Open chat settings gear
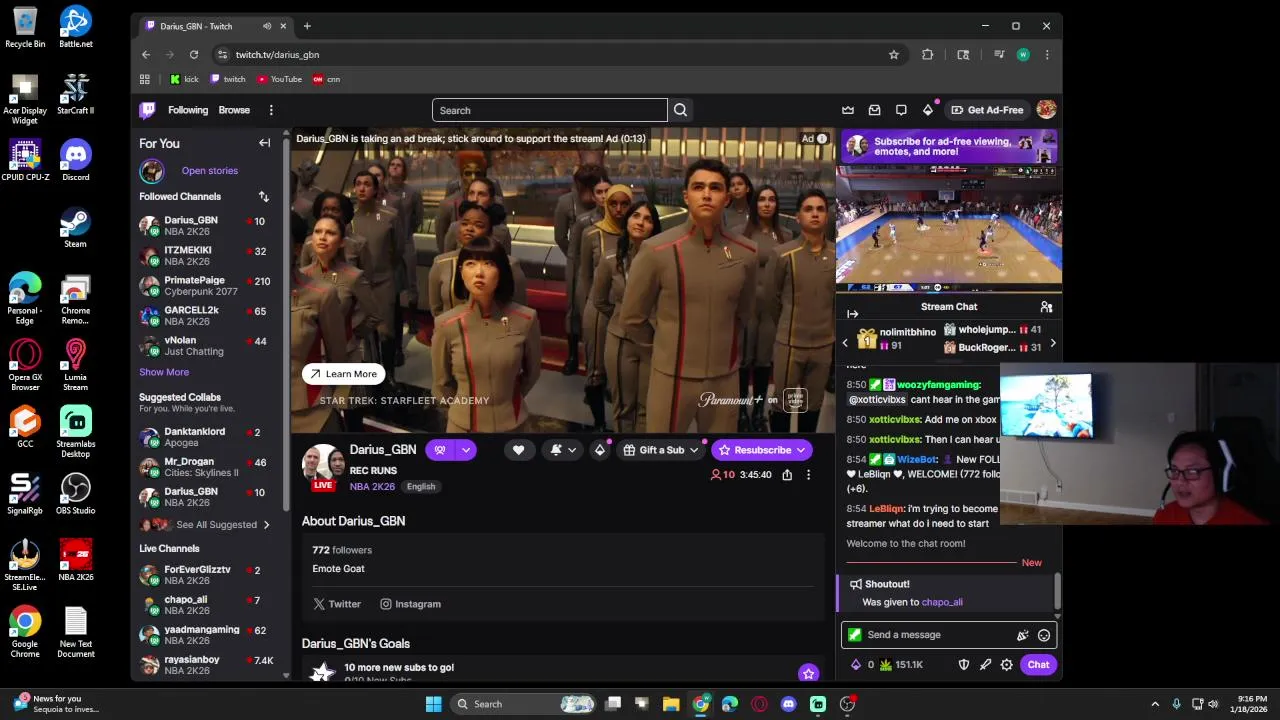 1007,665
